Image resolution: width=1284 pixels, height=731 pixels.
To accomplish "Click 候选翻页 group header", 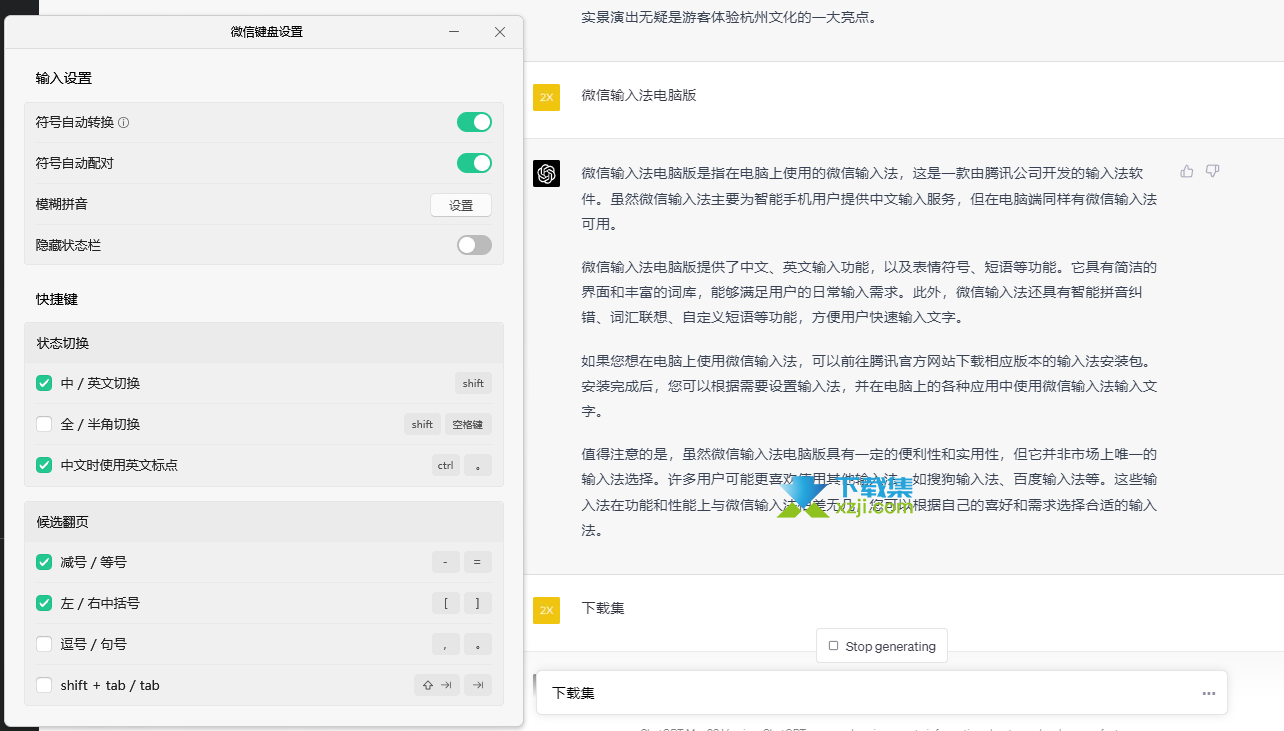I will tap(264, 522).
